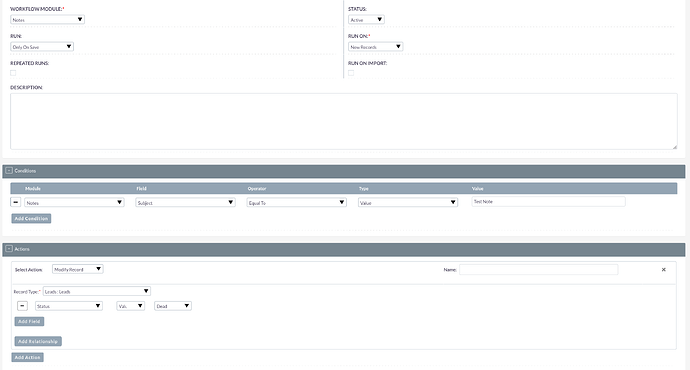Click the Add Relationship button
690x370 pixels.
click(38, 341)
